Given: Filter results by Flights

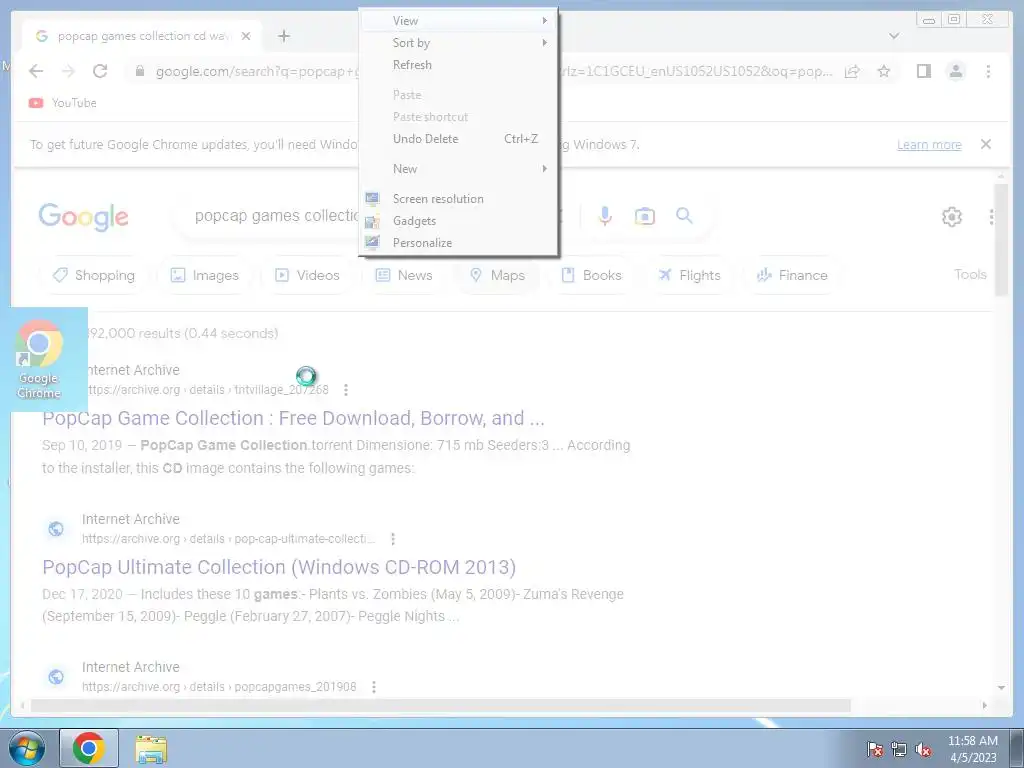Looking at the screenshot, I should (x=689, y=275).
